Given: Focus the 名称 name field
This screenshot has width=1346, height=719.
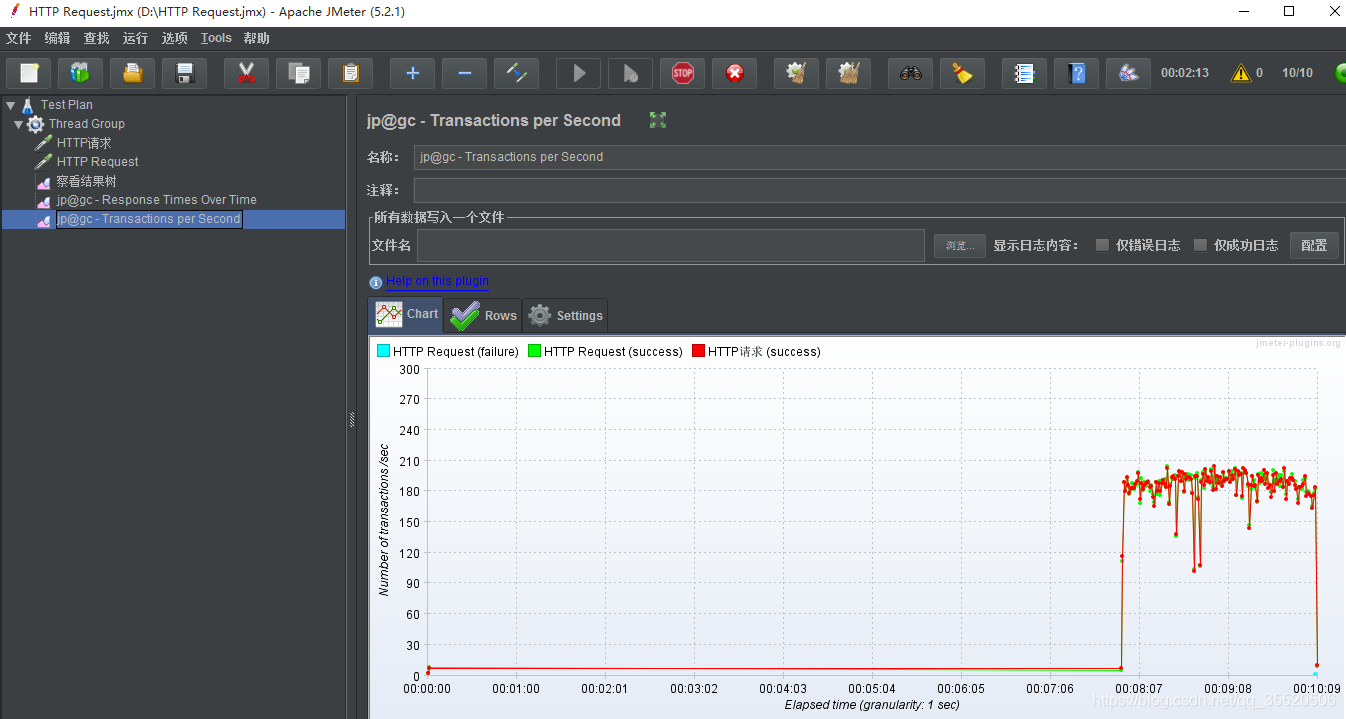Looking at the screenshot, I should pyautogui.click(x=880, y=157).
